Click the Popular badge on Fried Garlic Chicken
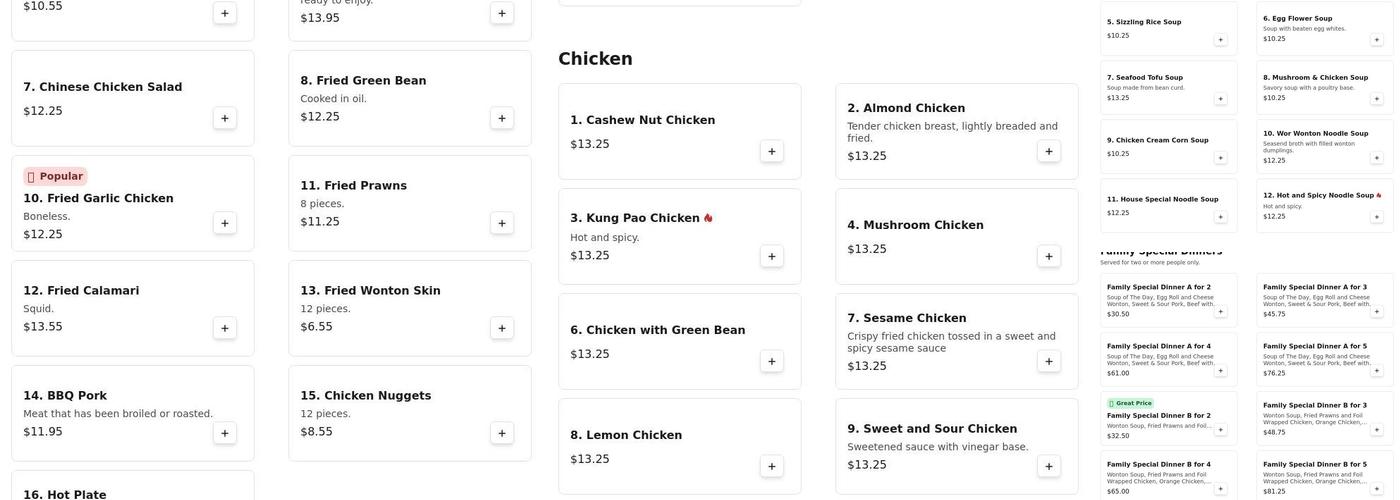Image resolution: width=1400 pixels, height=500 pixels. 55,177
